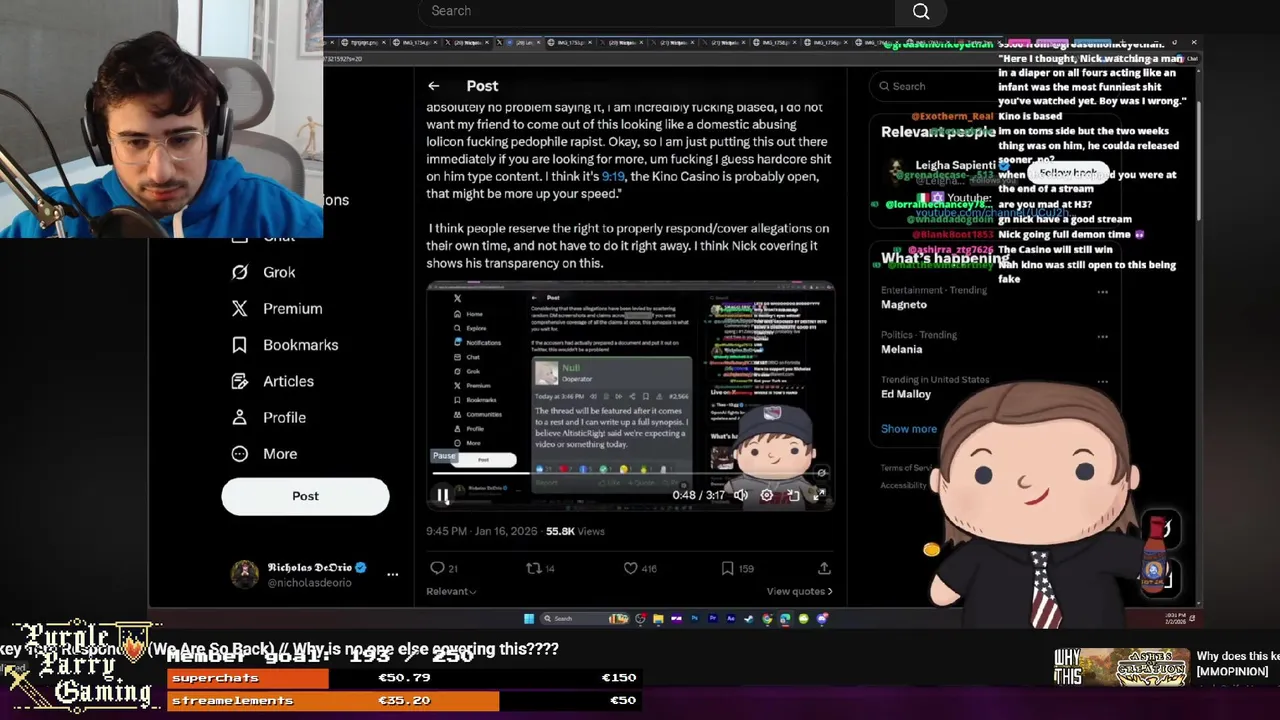Click the top search magnifier button
1280x720 pixels.
click(921, 11)
